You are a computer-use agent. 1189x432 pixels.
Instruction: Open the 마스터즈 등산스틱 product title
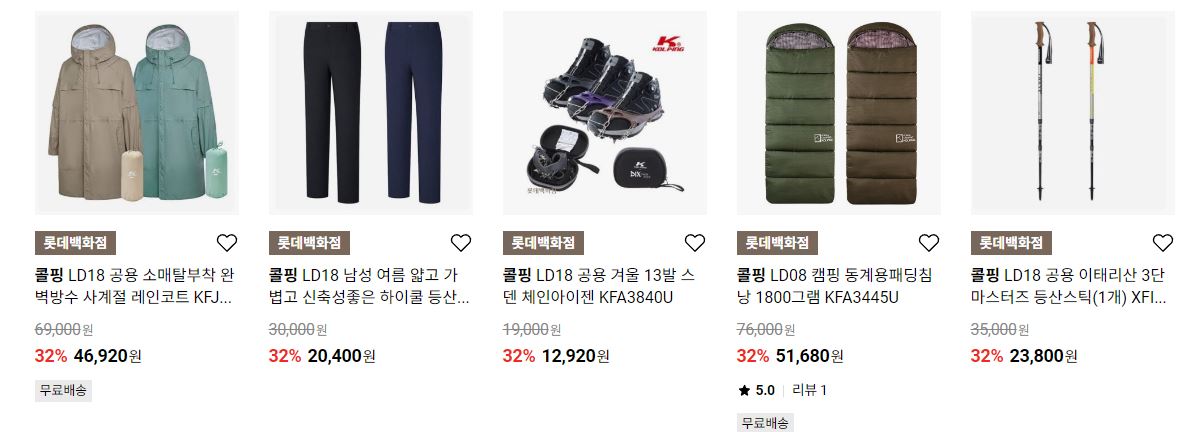click(x=1068, y=286)
